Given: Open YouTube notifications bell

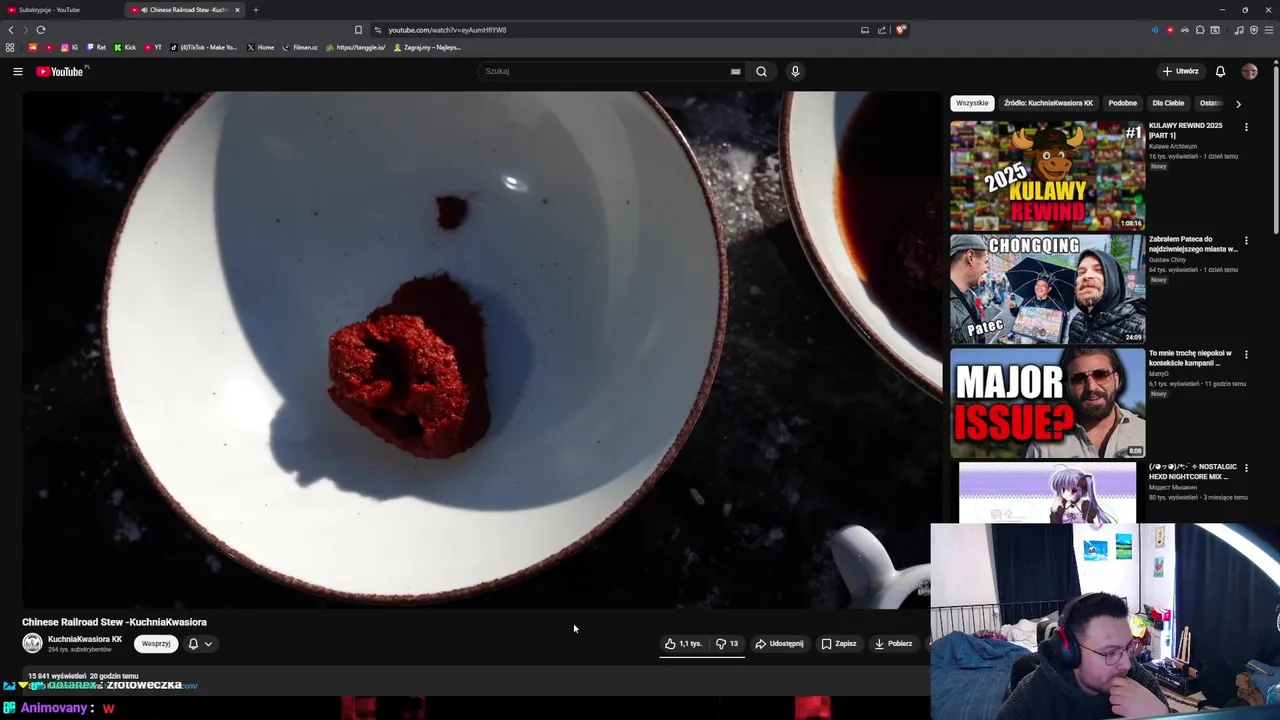Looking at the screenshot, I should click(1220, 71).
